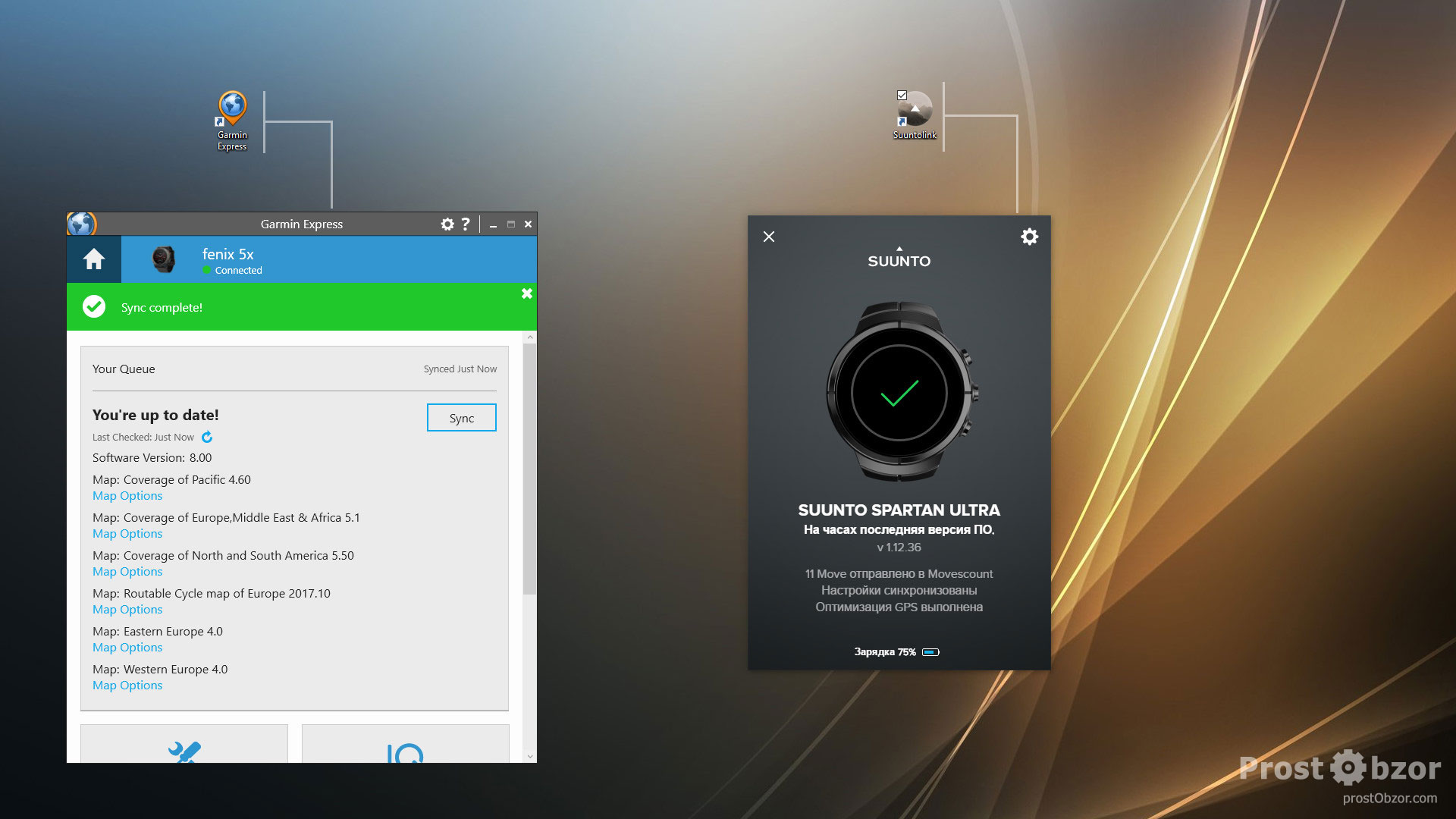Open Suuntolink settings gear

tap(1029, 237)
